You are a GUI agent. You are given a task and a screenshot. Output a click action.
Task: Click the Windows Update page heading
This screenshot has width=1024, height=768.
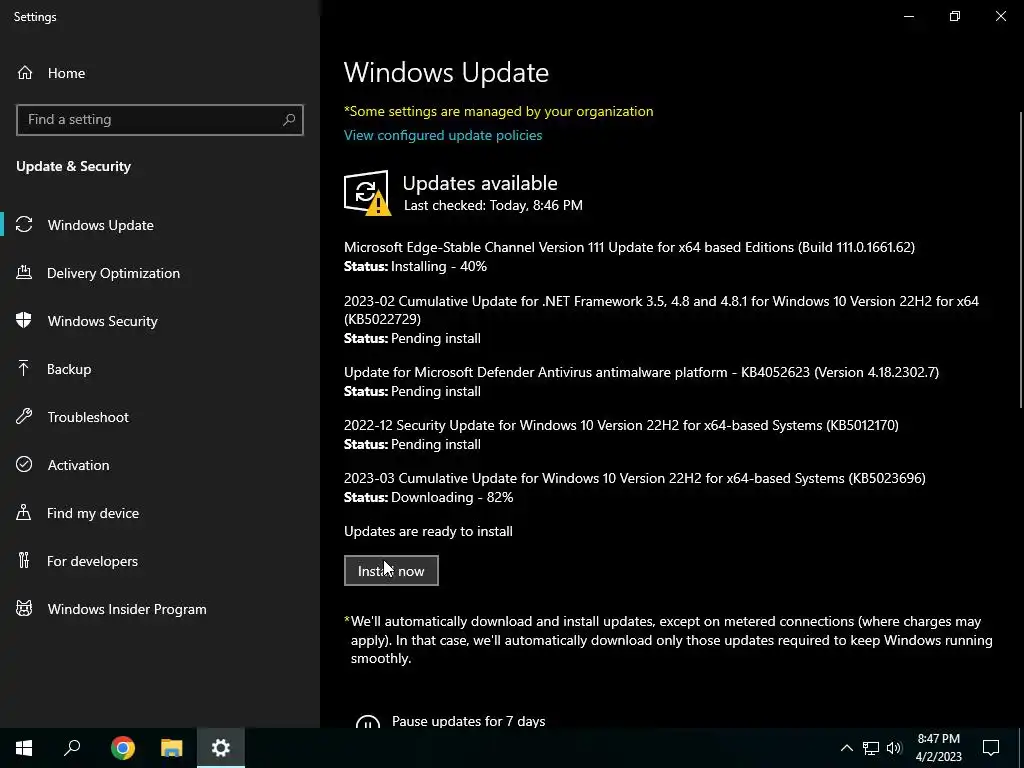446,72
